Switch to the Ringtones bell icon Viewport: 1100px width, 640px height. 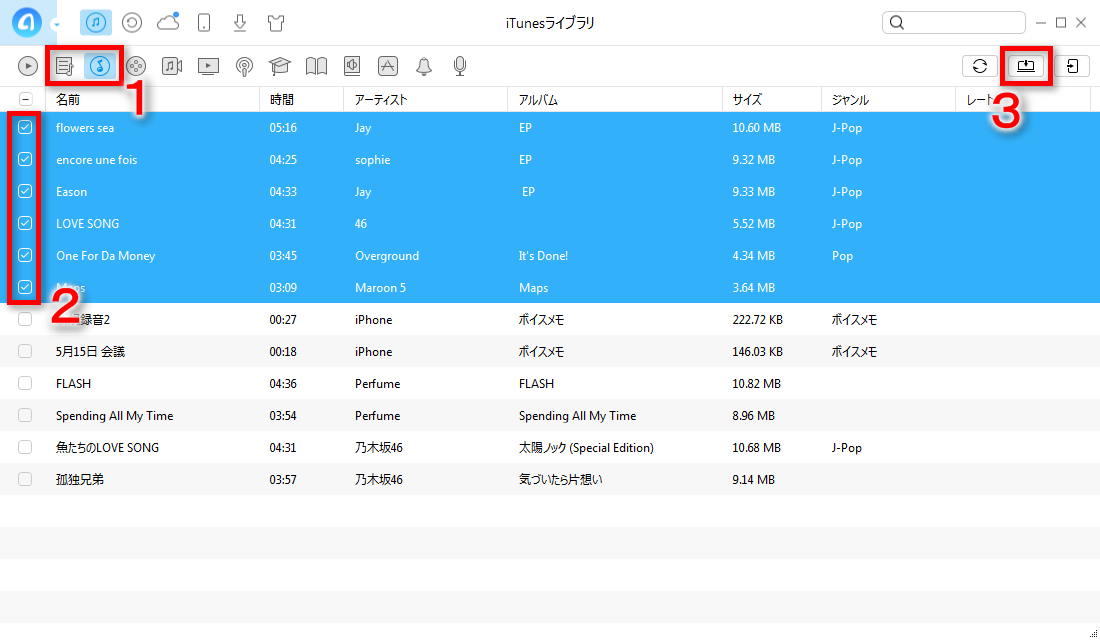(x=424, y=66)
